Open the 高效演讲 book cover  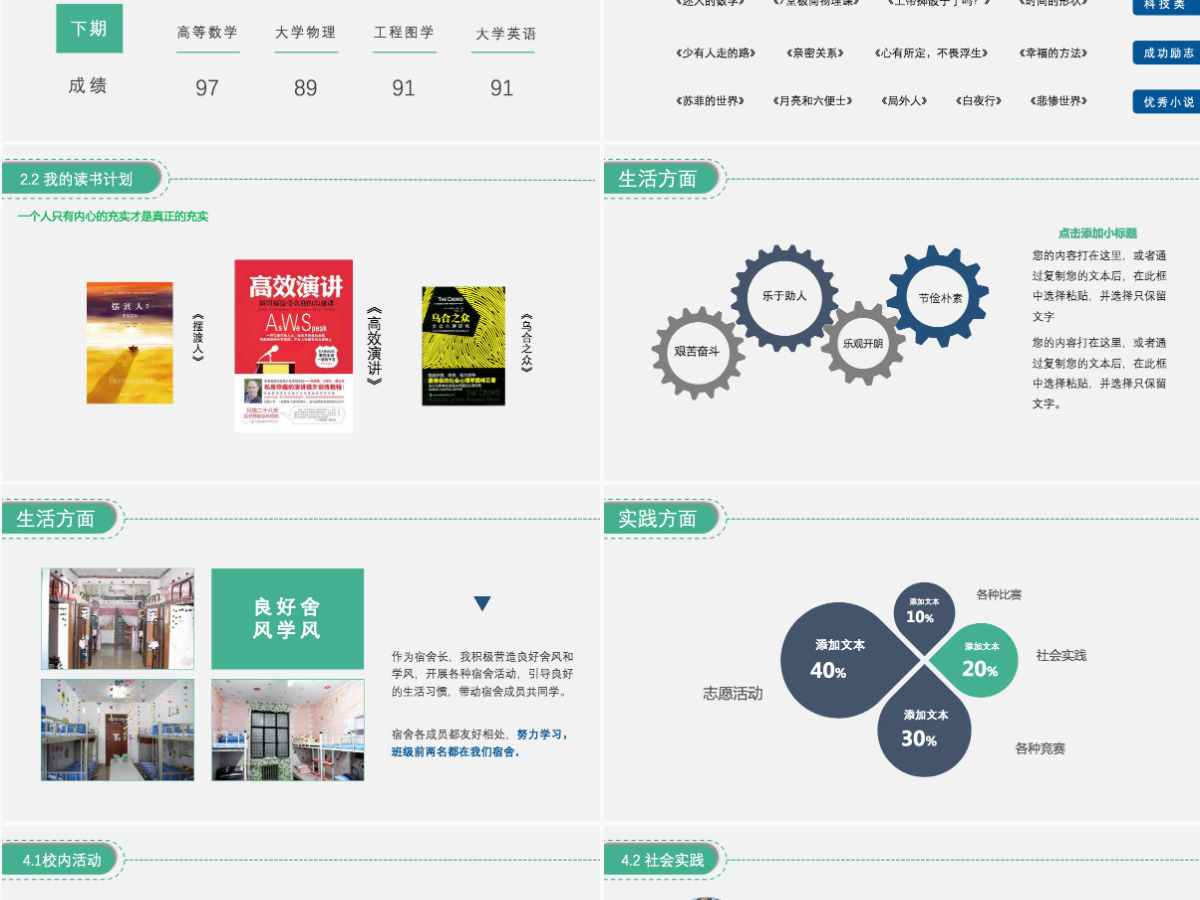[294, 346]
